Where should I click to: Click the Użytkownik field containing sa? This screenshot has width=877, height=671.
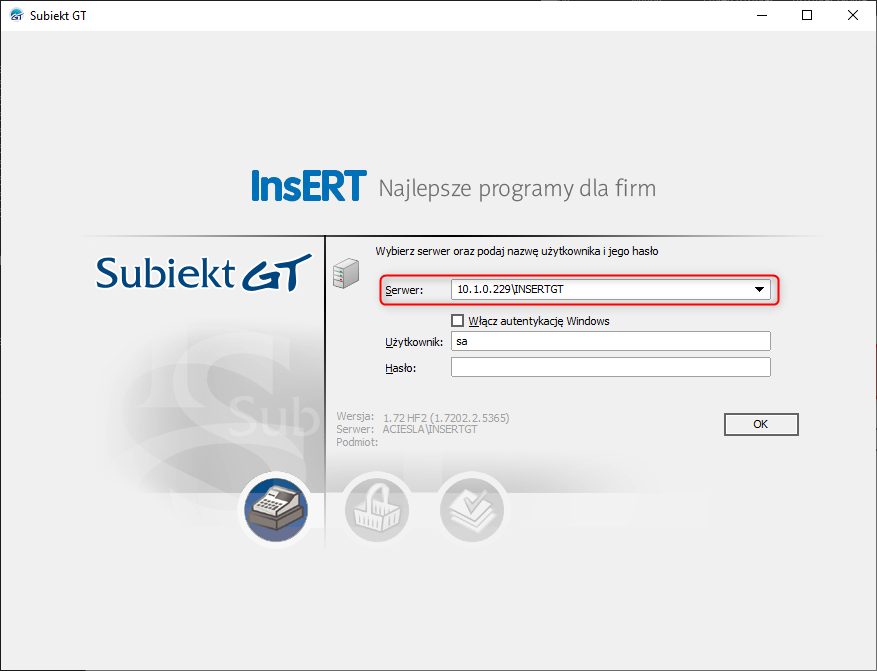[611, 341]
